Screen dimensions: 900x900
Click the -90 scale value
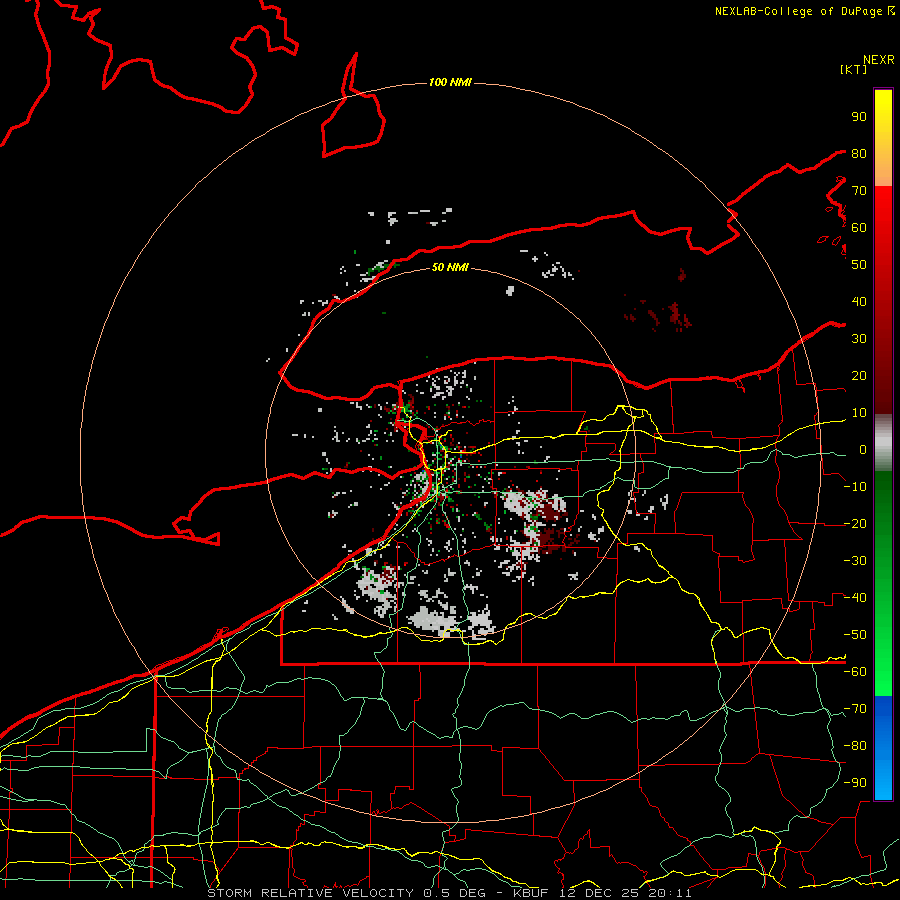[x=855, y=782]
